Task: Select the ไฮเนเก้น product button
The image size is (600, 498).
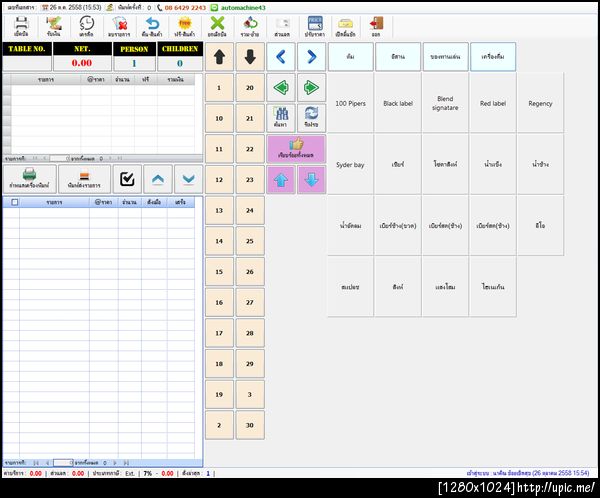Action: click(x=493, y=287)
